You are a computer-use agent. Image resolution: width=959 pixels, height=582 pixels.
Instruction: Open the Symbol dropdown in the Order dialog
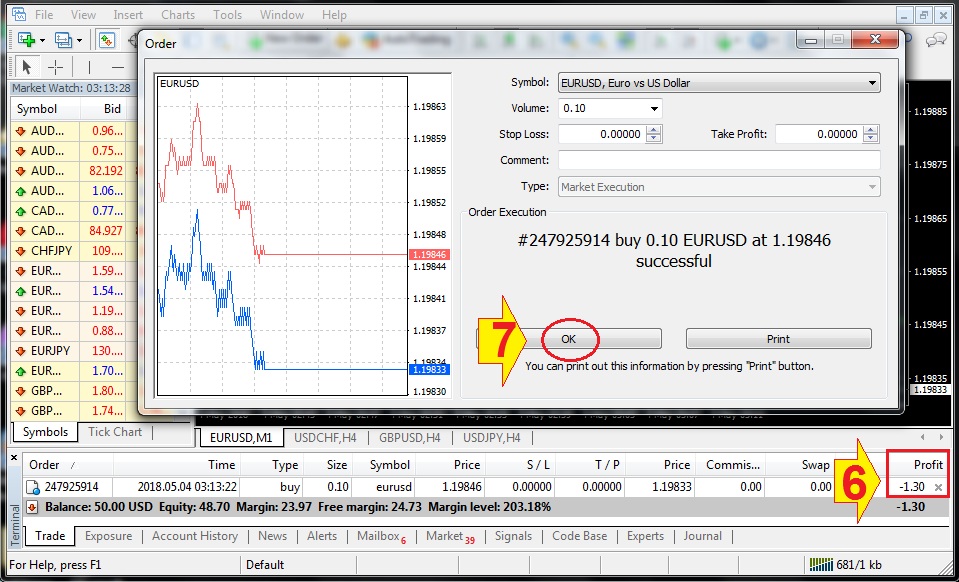pyautogui.click(x=875, y=82)
